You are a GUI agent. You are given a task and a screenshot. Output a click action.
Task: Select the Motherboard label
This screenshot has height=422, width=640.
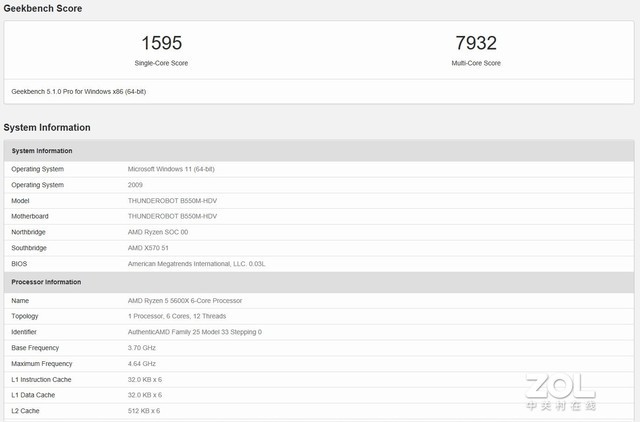pos(30,216)
